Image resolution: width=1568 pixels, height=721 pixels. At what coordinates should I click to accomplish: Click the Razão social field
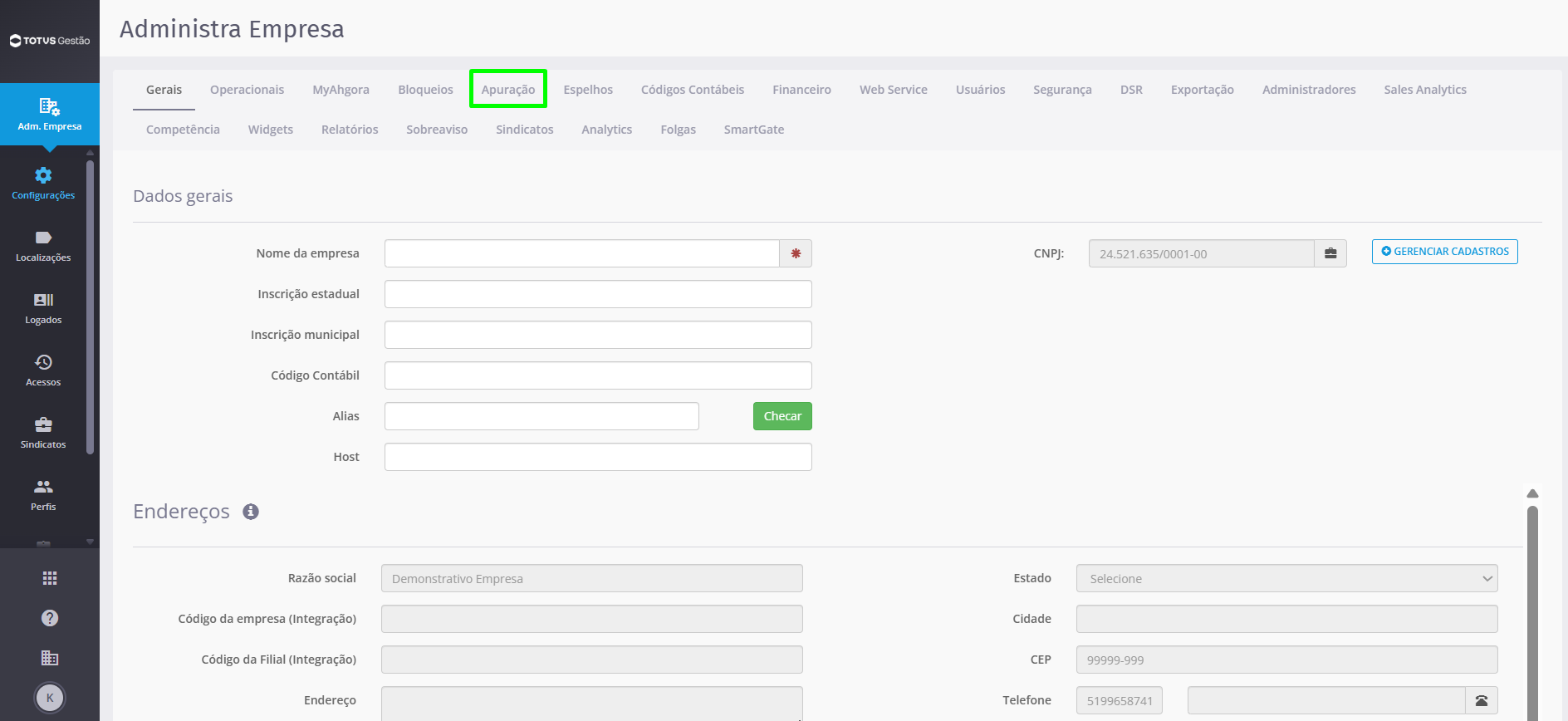point(592,578)
